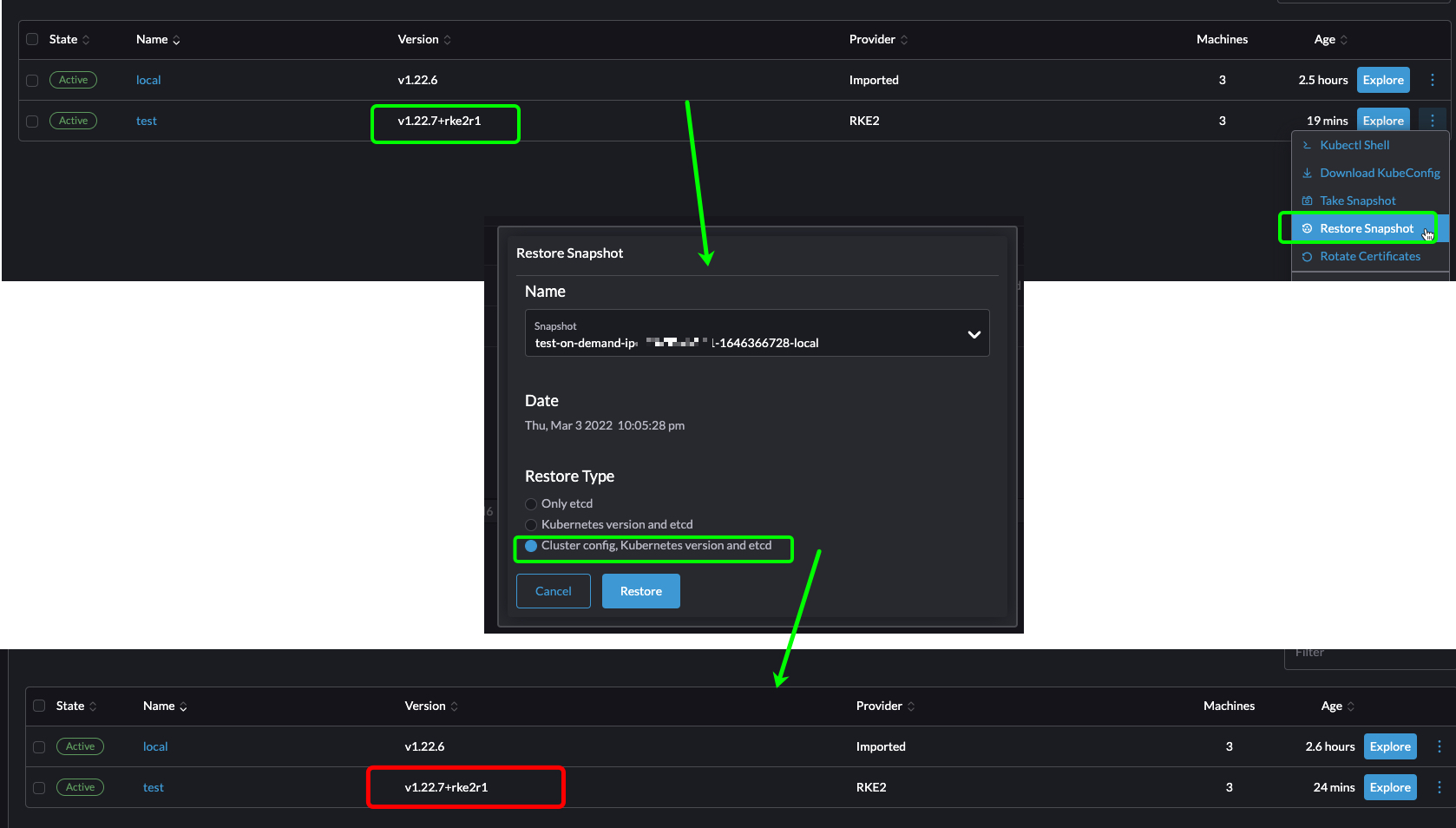Check the row checkbox for the test cluster
1456x828 pixels.
31,121
